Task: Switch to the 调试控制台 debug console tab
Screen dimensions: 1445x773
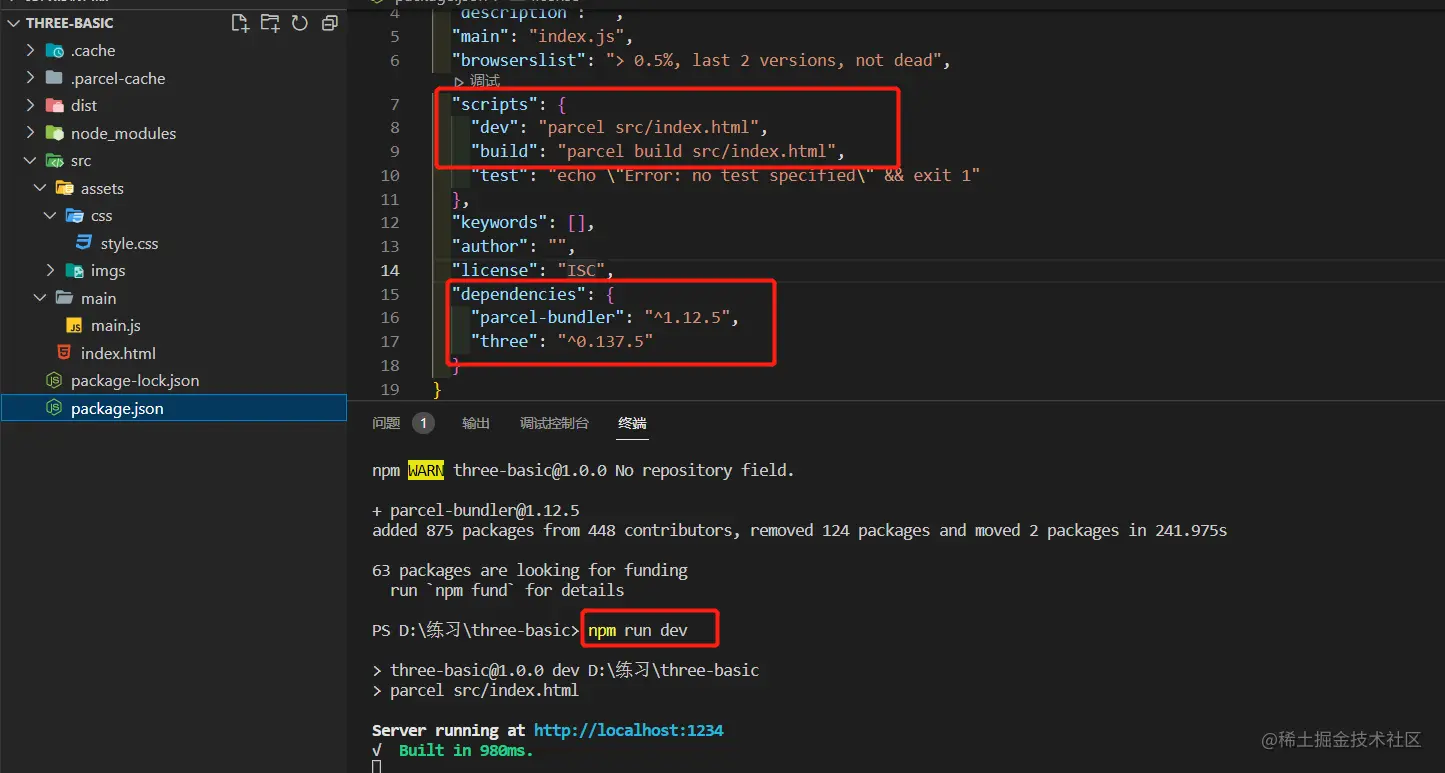Action: coord(554,423)
